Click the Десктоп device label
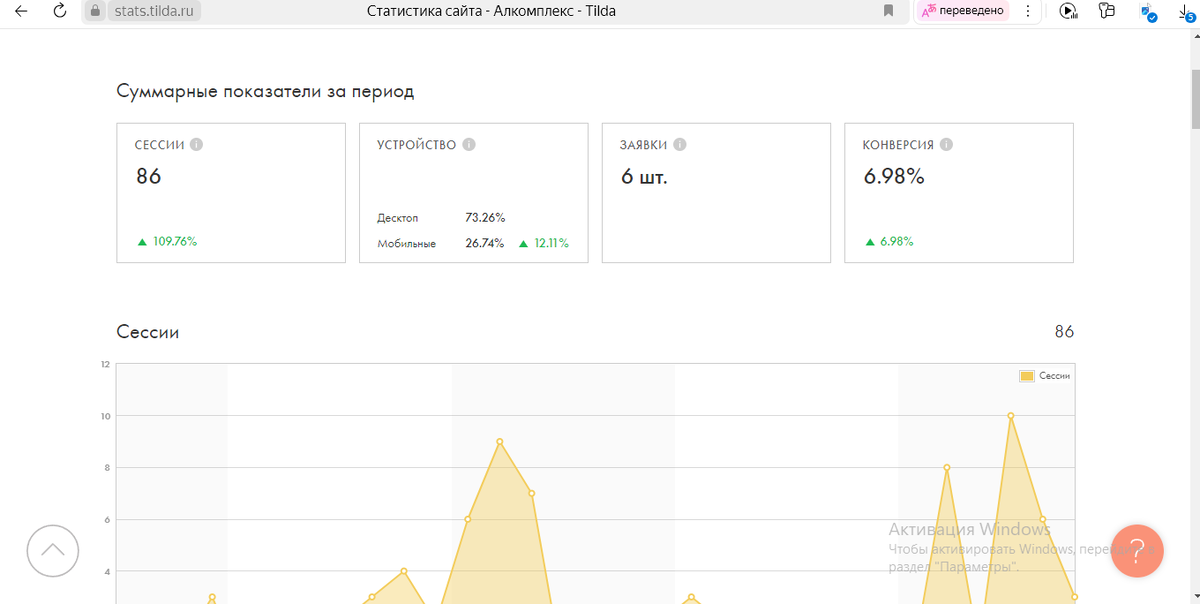The width and height of the screenshot is (1200, 604). click(398, 218)
